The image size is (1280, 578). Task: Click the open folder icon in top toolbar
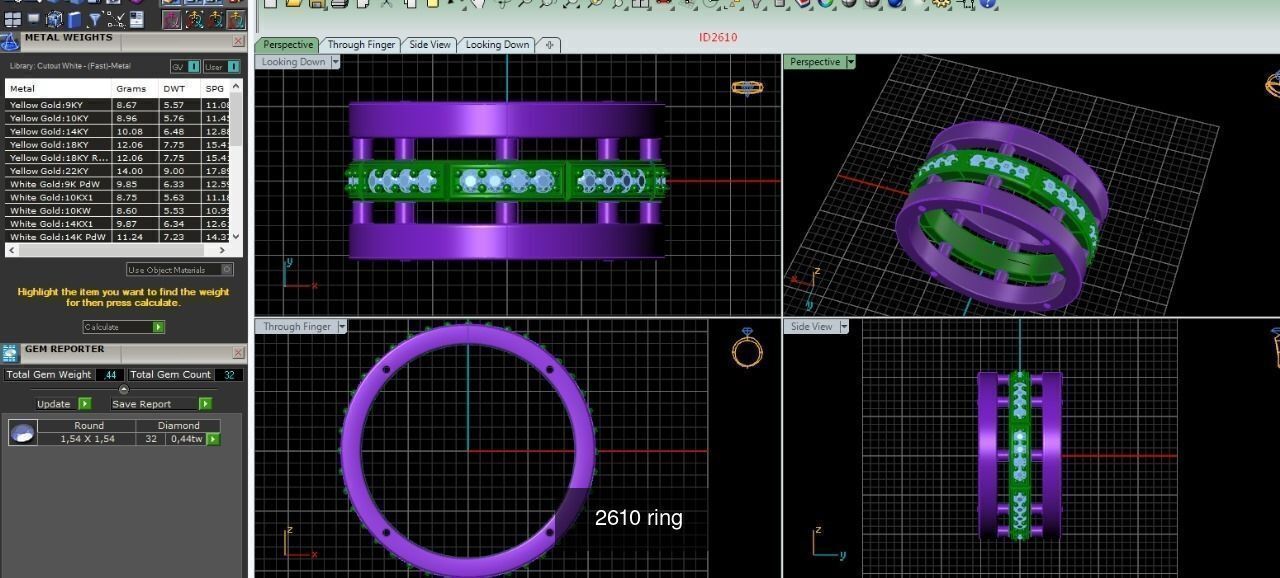pos(293,4)
